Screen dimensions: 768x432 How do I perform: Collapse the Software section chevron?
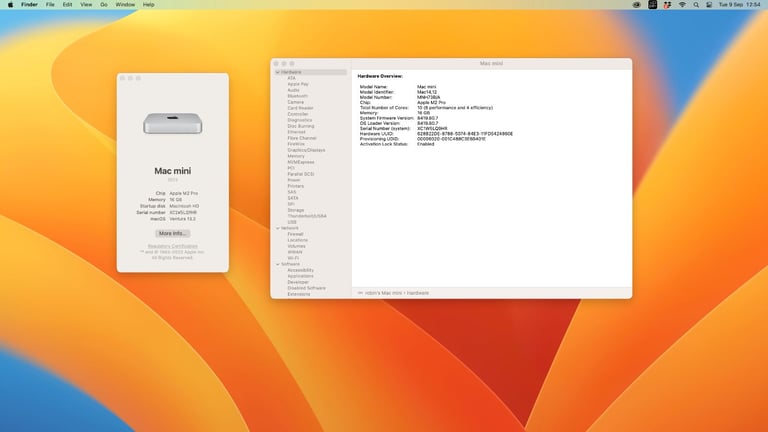pos(278,264)
